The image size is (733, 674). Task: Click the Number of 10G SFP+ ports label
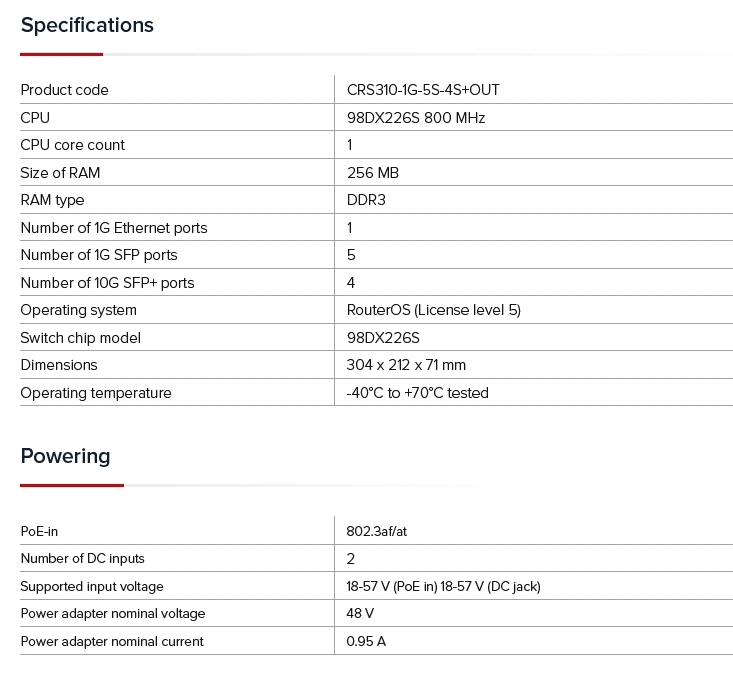pyautogui.click(x=107, y=283)
